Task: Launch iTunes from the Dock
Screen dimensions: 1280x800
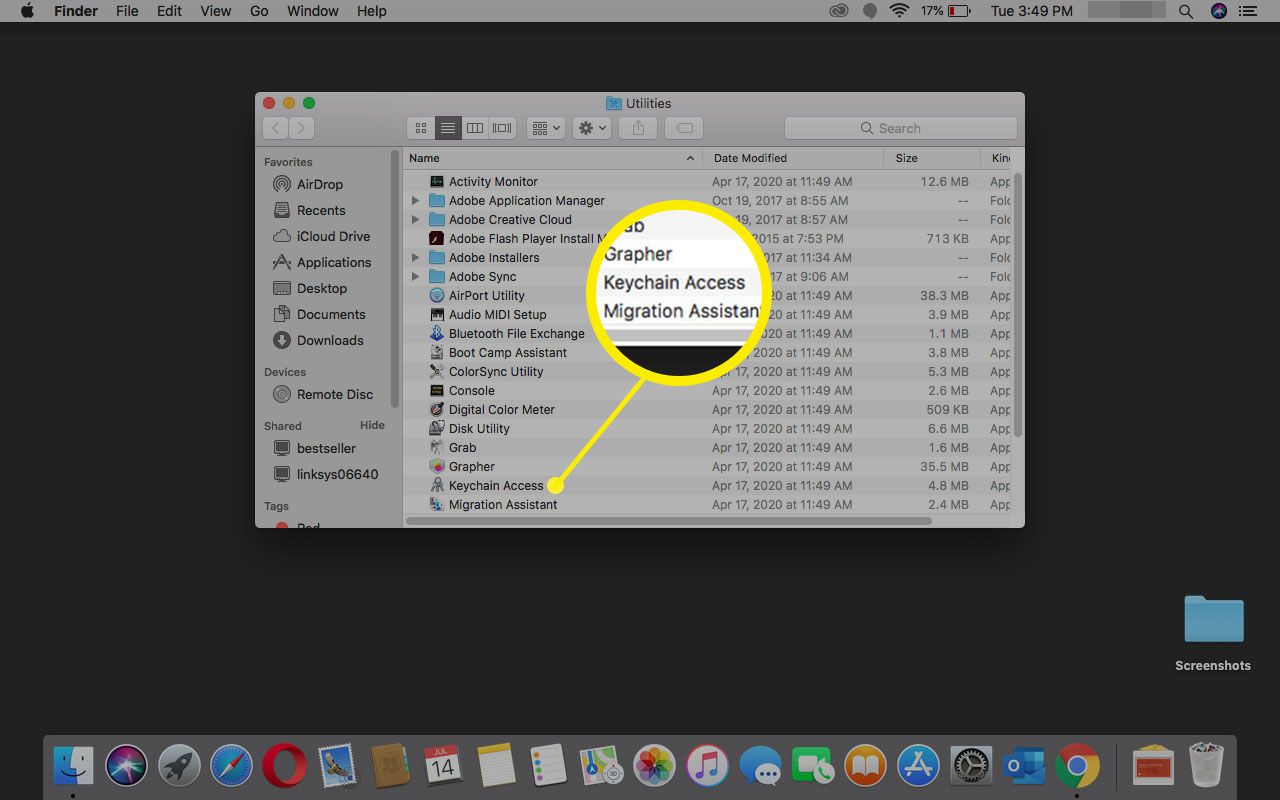Action: pyautogui.click(x=707, y=767)
